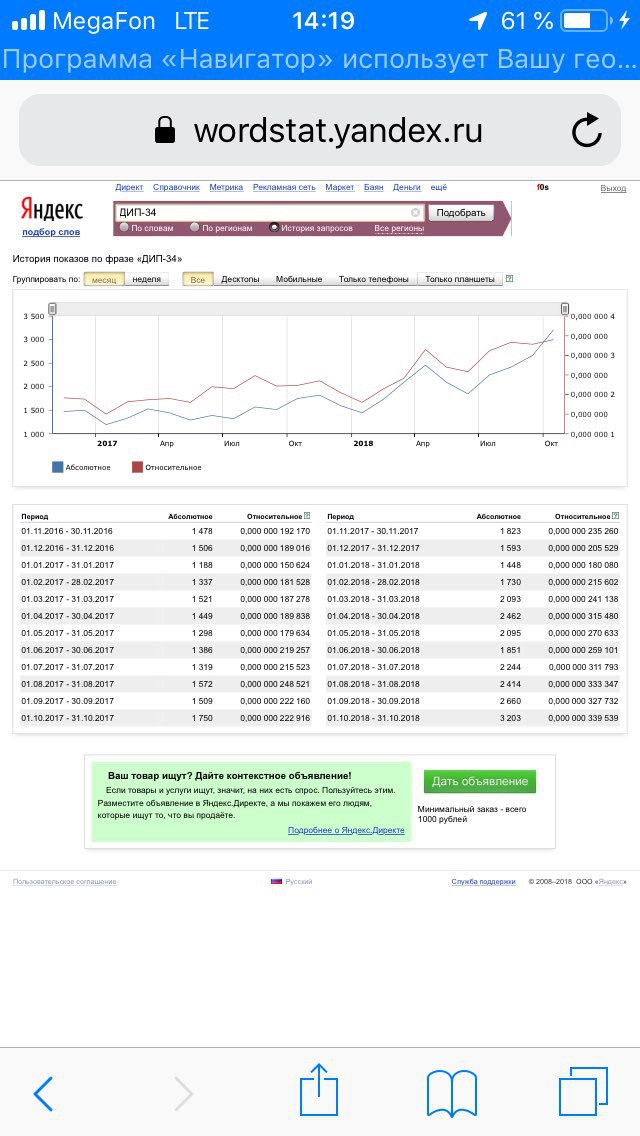This screenshot has width=640, height=1136.
Task: Switch to Десктопы tab
Action: pos(240,280)
